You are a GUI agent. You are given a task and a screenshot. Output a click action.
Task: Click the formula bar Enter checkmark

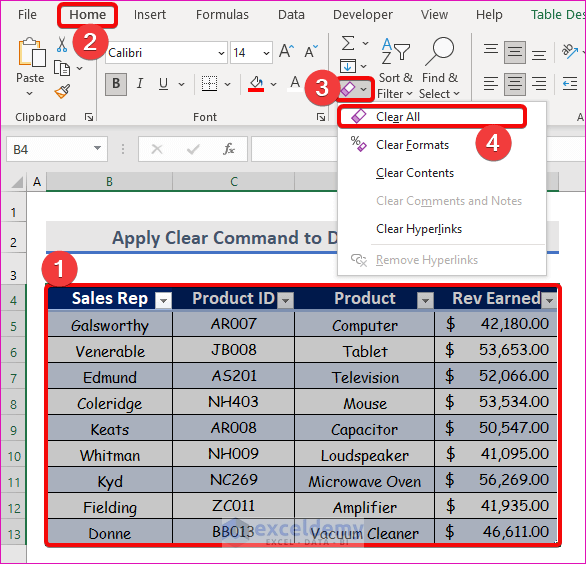coord(193,150)
